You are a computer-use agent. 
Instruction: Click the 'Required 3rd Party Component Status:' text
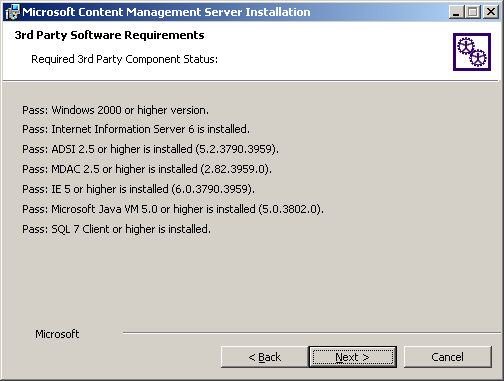coord(124,59)
